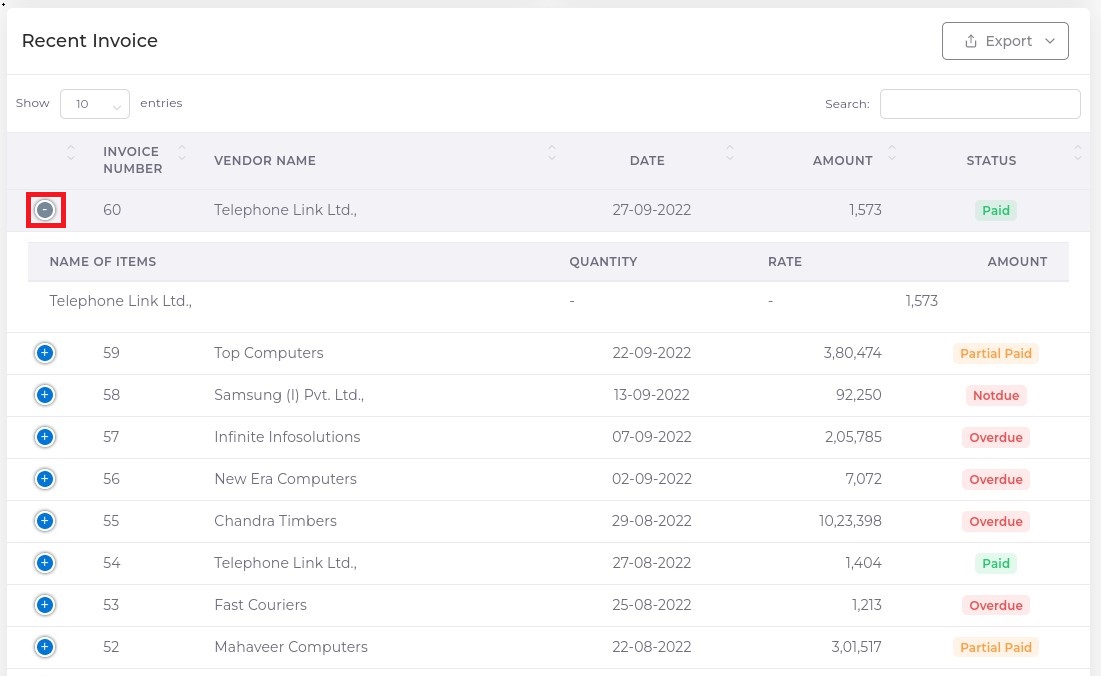Toggle sorting on the Invoice Number column
Screen dimensions: 1101x676
[181, 153]
